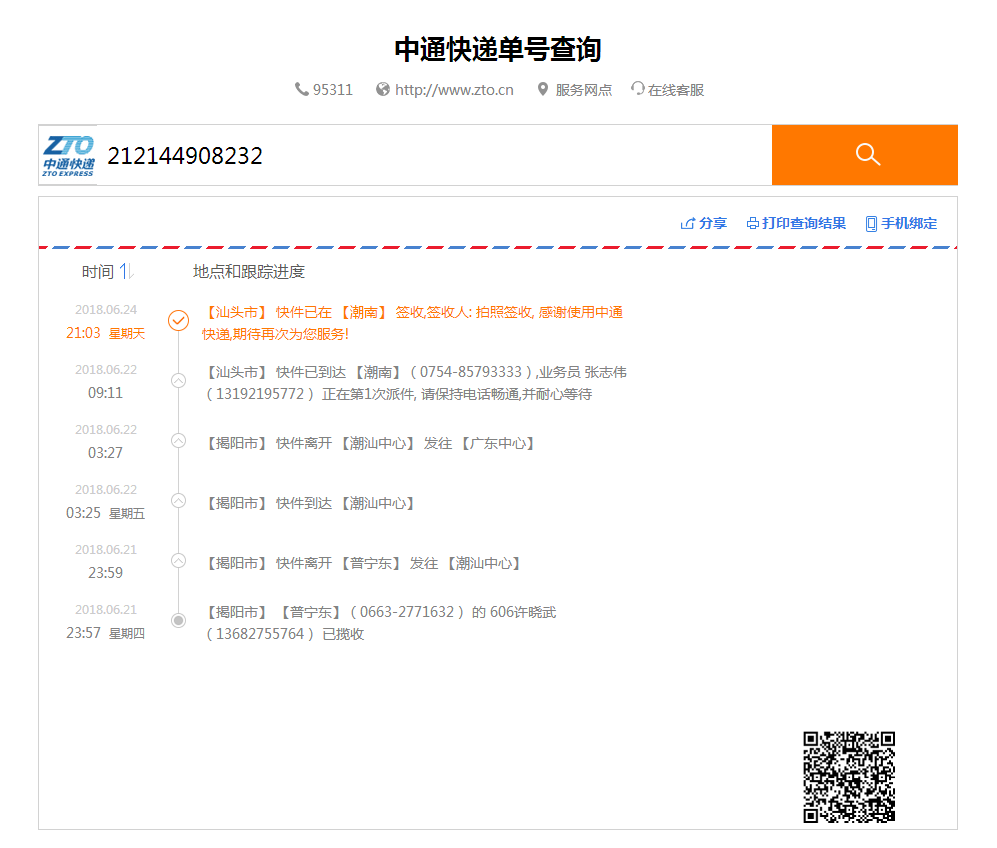This screenshot has height=848, width=997.
Task: Click the timeline marker for 03:27 entry
Action: pyautogui.click(x=179, y=441)
